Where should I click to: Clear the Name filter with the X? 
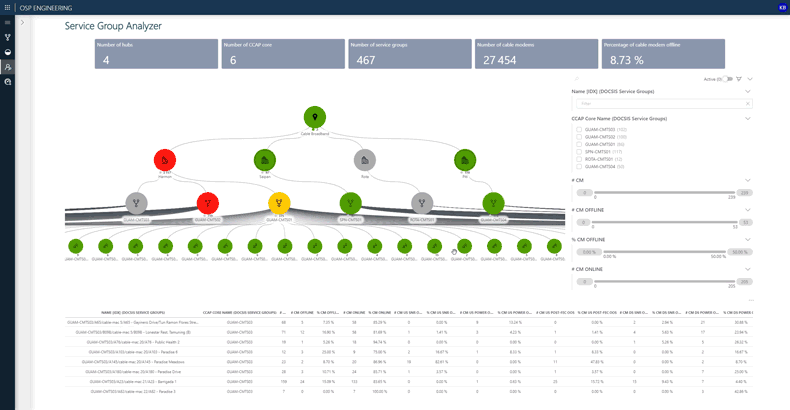click(x=748, y=104)
